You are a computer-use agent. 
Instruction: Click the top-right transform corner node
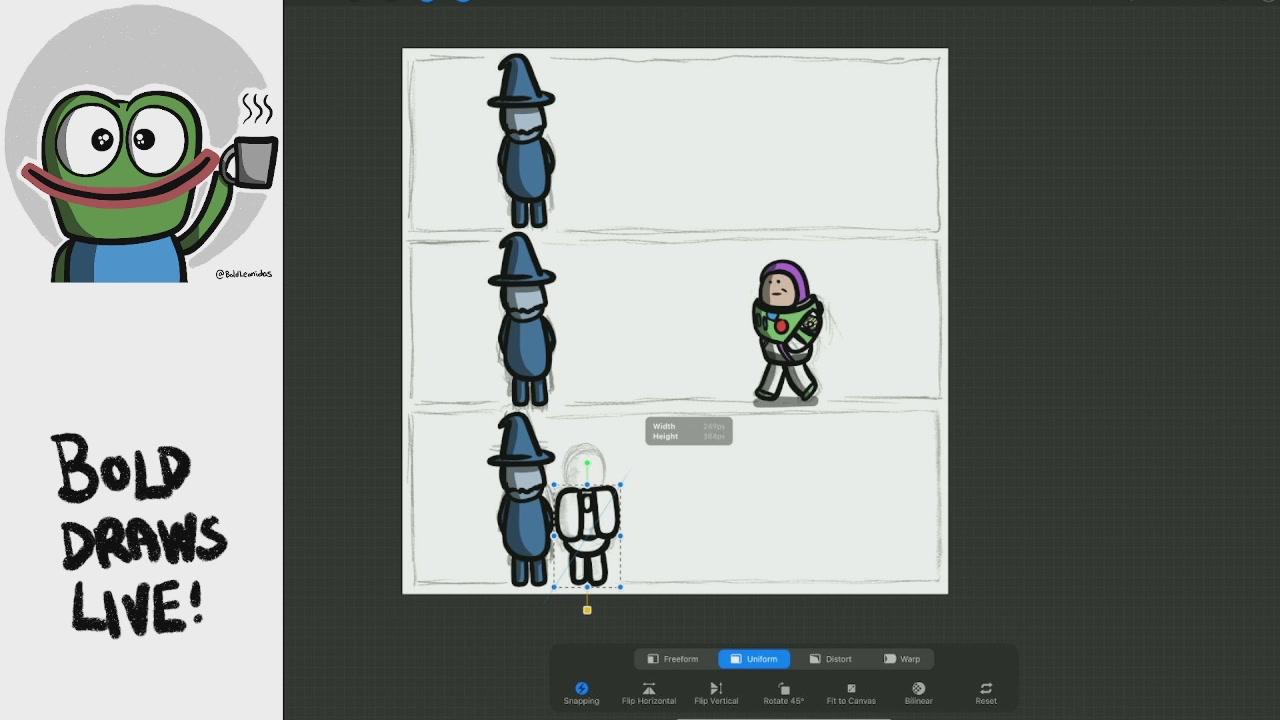click(620, 485)
